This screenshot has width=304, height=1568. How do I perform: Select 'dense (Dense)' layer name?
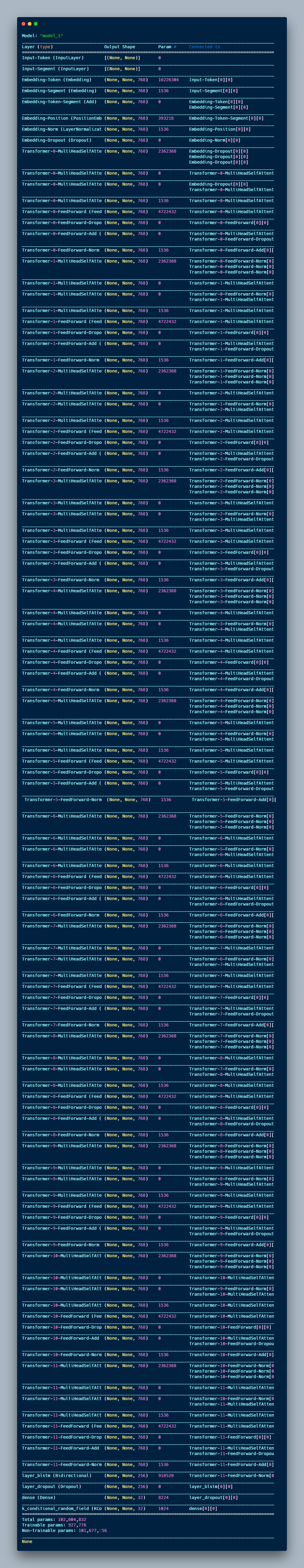point(38,1497)
